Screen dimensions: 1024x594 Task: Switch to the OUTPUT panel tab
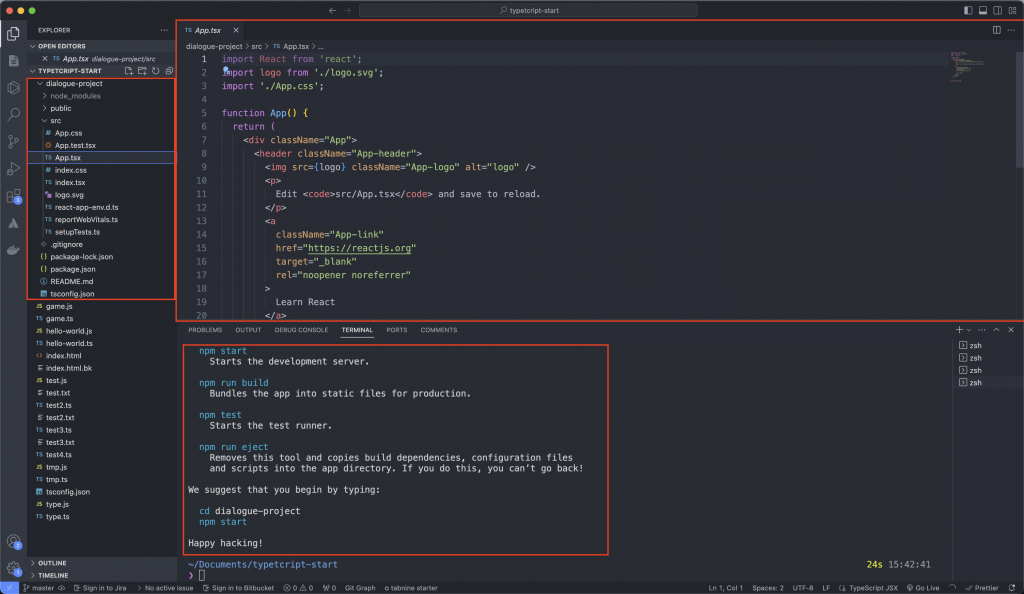[248, 330]
